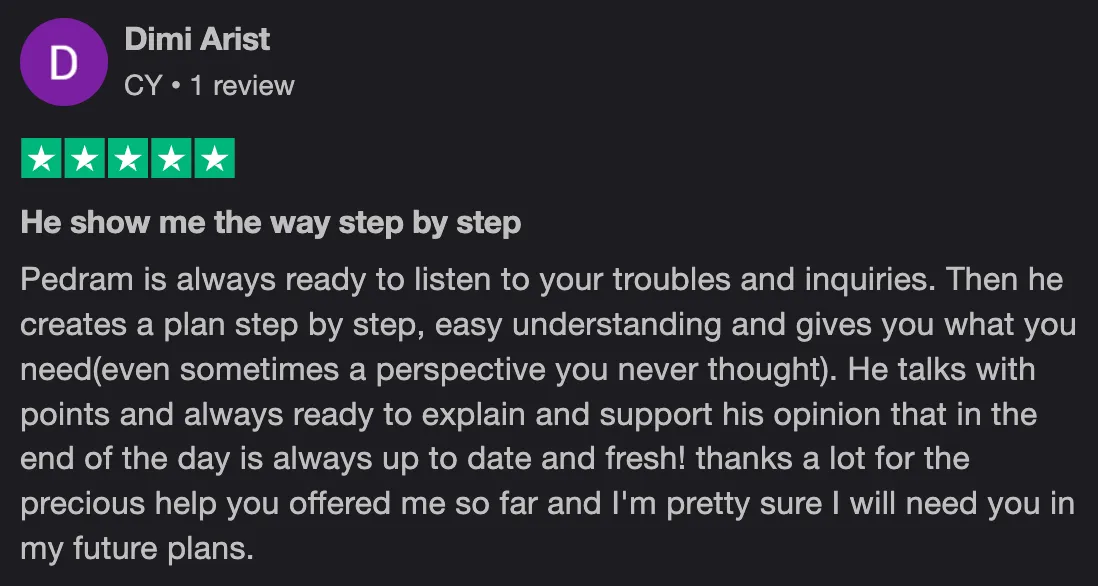Click the fourth green rating star

point(171,158)
